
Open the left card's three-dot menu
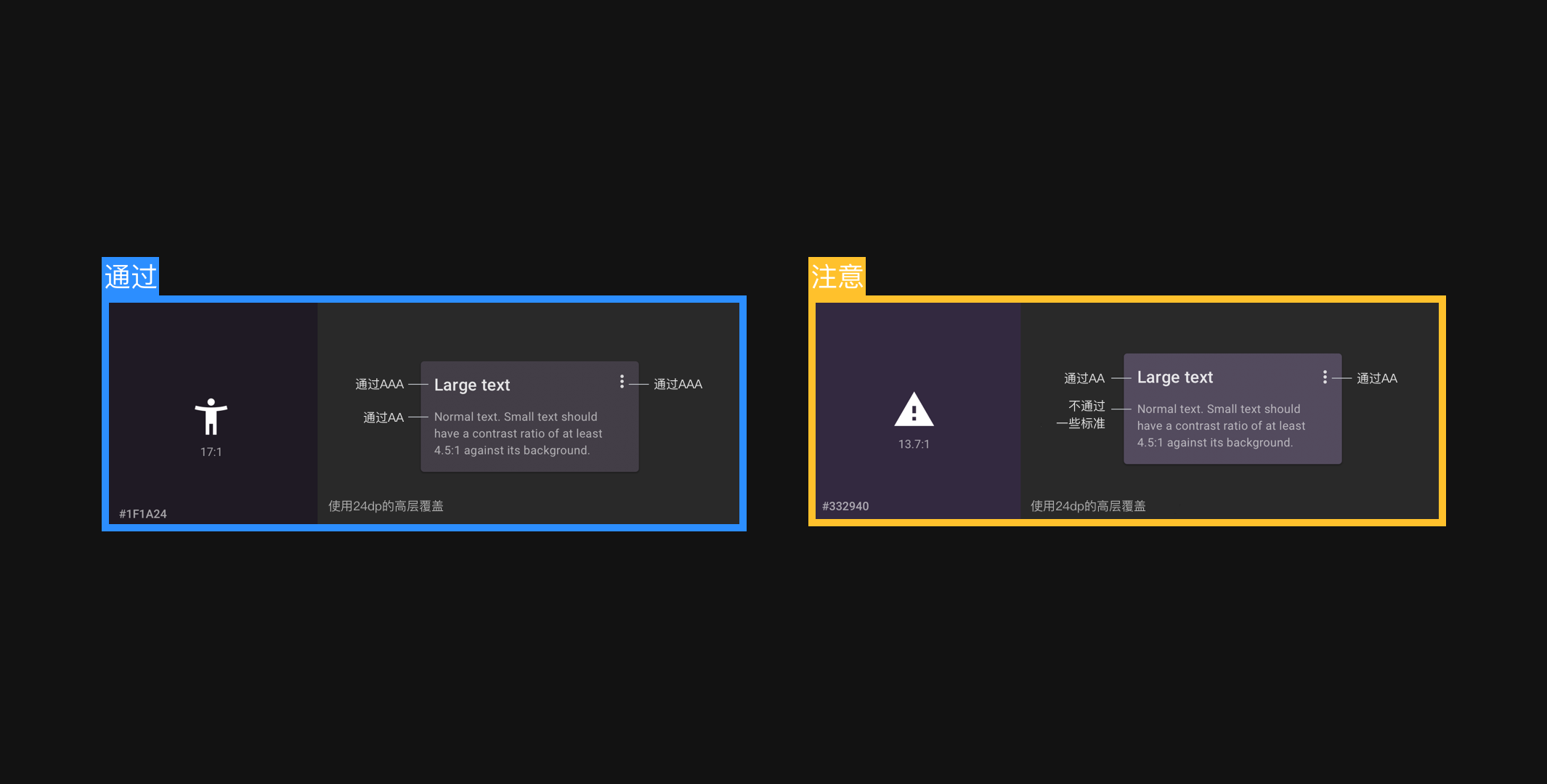pyautogui.click(x=622, y=382)
